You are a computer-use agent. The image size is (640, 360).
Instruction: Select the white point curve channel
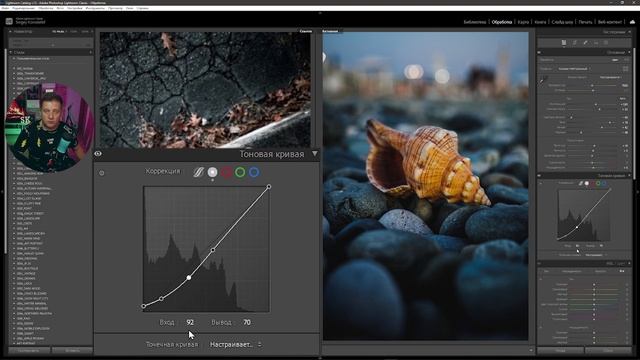tap(213, 172)
